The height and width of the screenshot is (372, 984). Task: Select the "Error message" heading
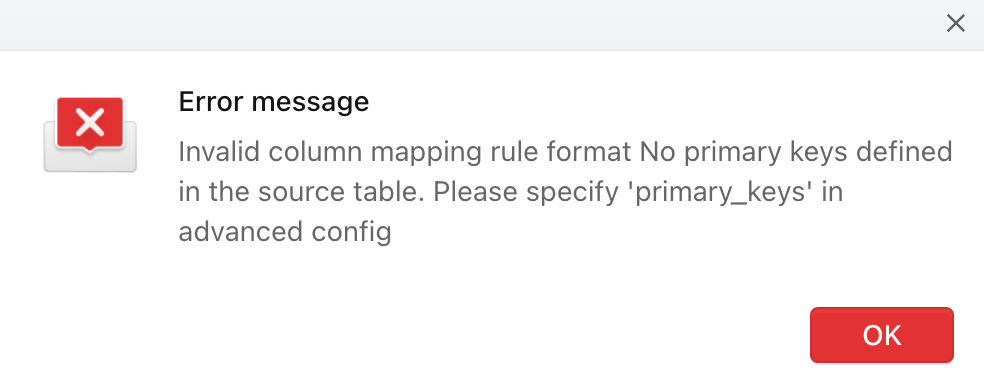pyautogui.click(x=274, y=102)
